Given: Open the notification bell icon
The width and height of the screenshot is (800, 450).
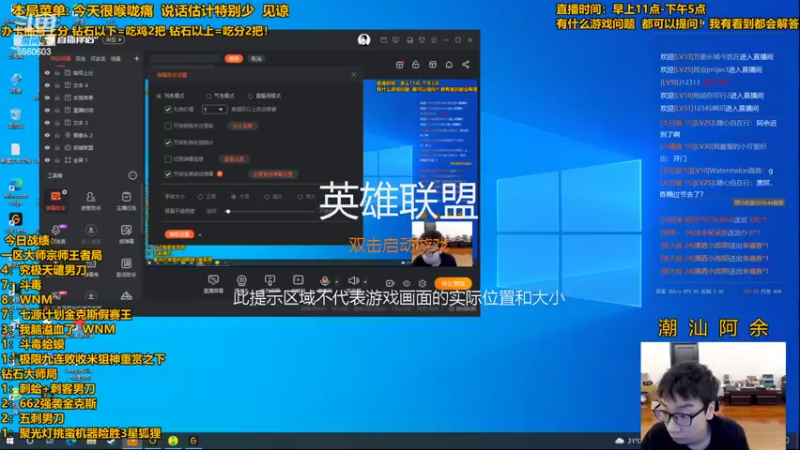Looking at the screenshot, I should (x=449, y=65).
